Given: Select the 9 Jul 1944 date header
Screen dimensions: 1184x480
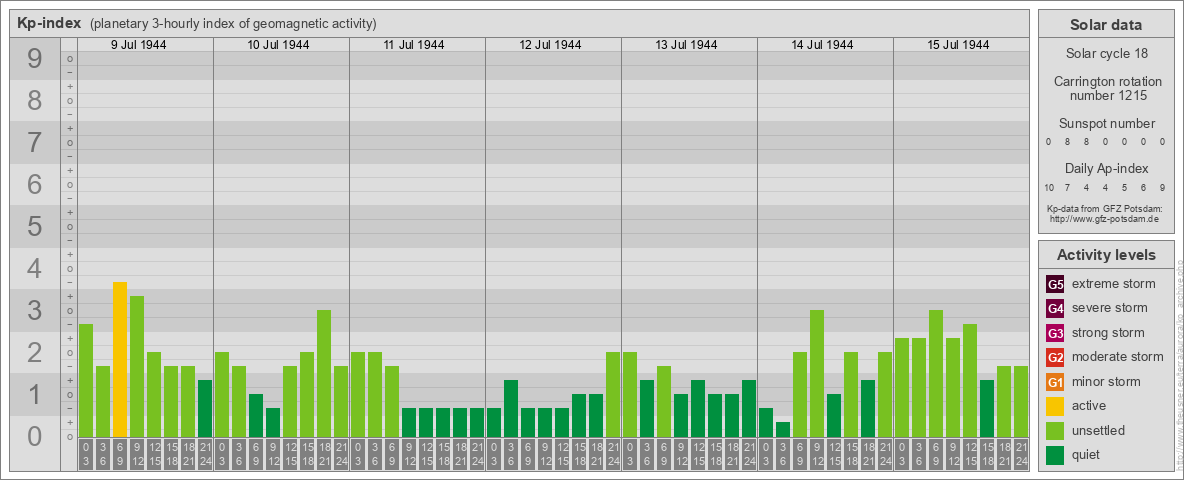Looking at the screenshot, I should tap(138, 45).
